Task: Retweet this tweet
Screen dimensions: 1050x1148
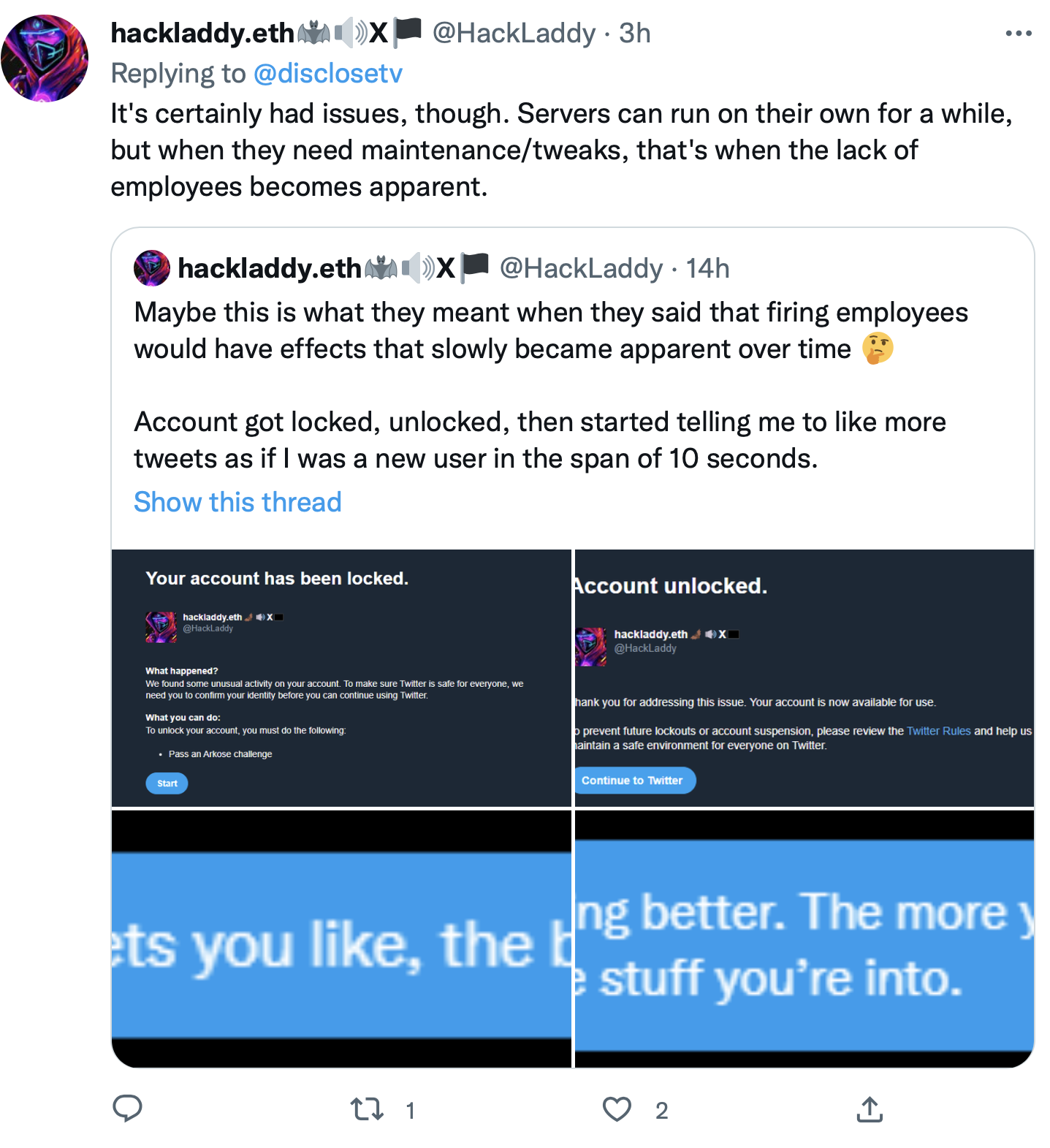Action: [x=367, y=1109]
